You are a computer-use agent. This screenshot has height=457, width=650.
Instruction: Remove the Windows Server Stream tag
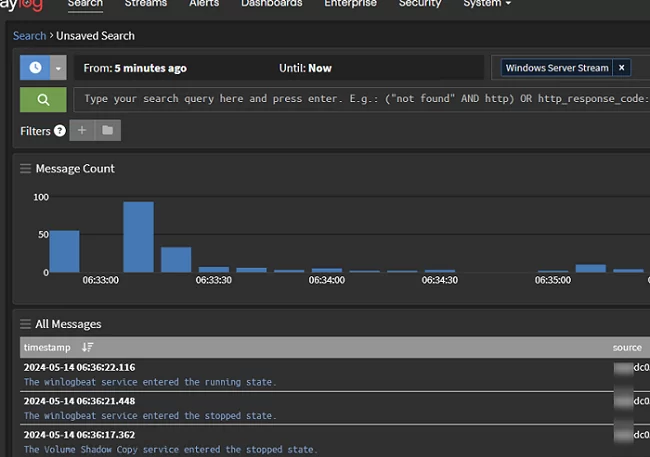point(621,68)
